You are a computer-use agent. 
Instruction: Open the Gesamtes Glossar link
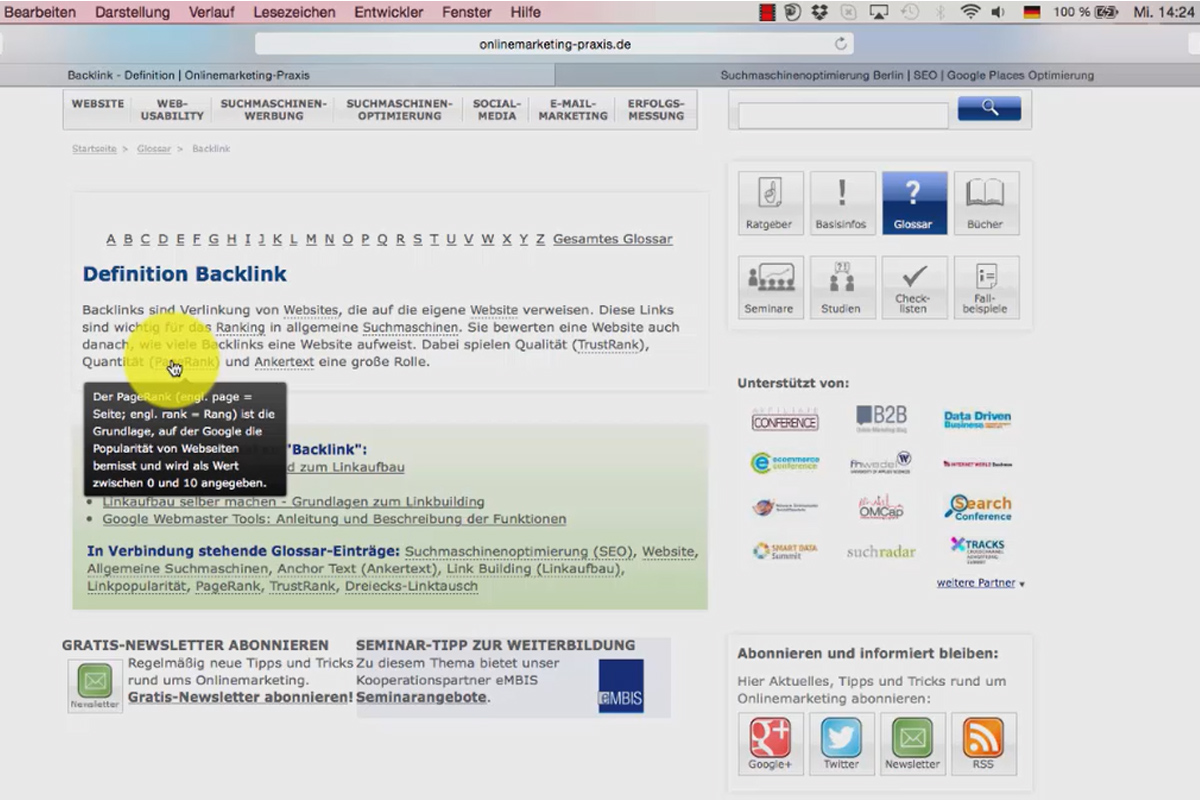(612, 239)
